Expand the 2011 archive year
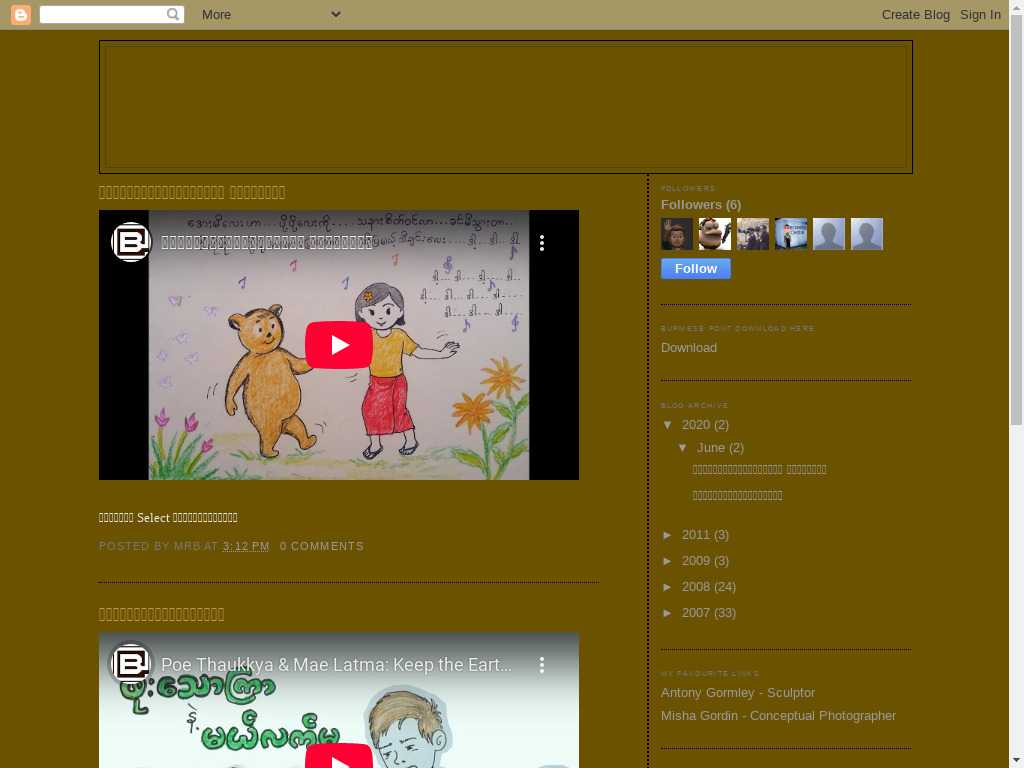Image resolution: width=1024 pixels, height=768 pixels. (x=667, y=535)
